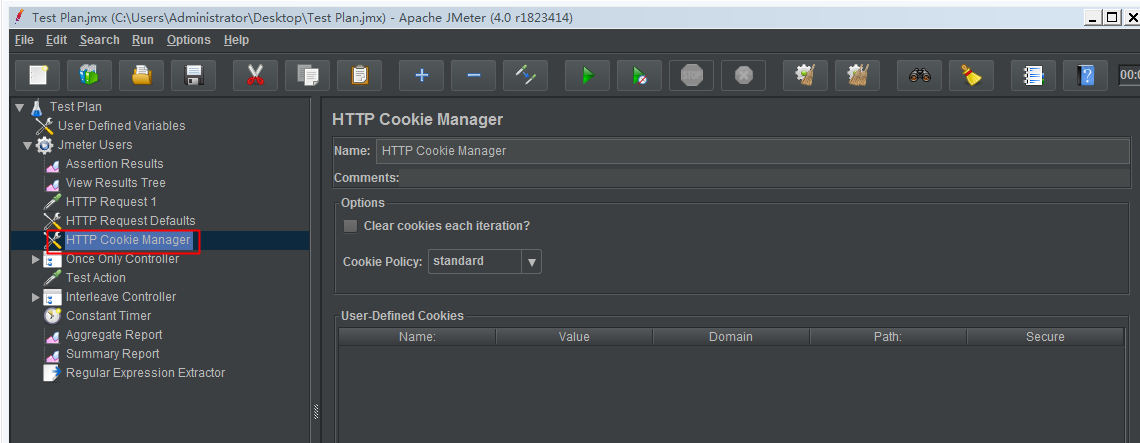1140x443 pixels.
Task: Select Assertion Results tree item
Action: [114, 164]
